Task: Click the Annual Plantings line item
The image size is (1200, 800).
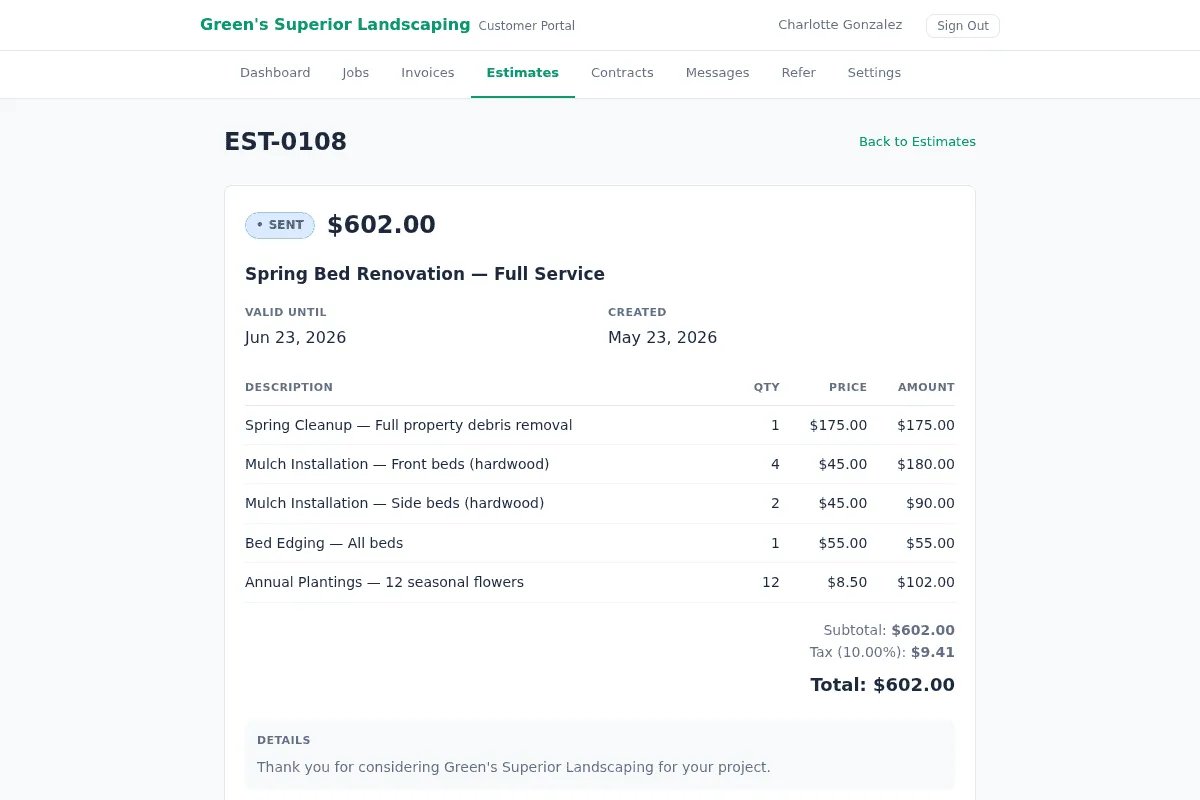Action: point(384,582)
